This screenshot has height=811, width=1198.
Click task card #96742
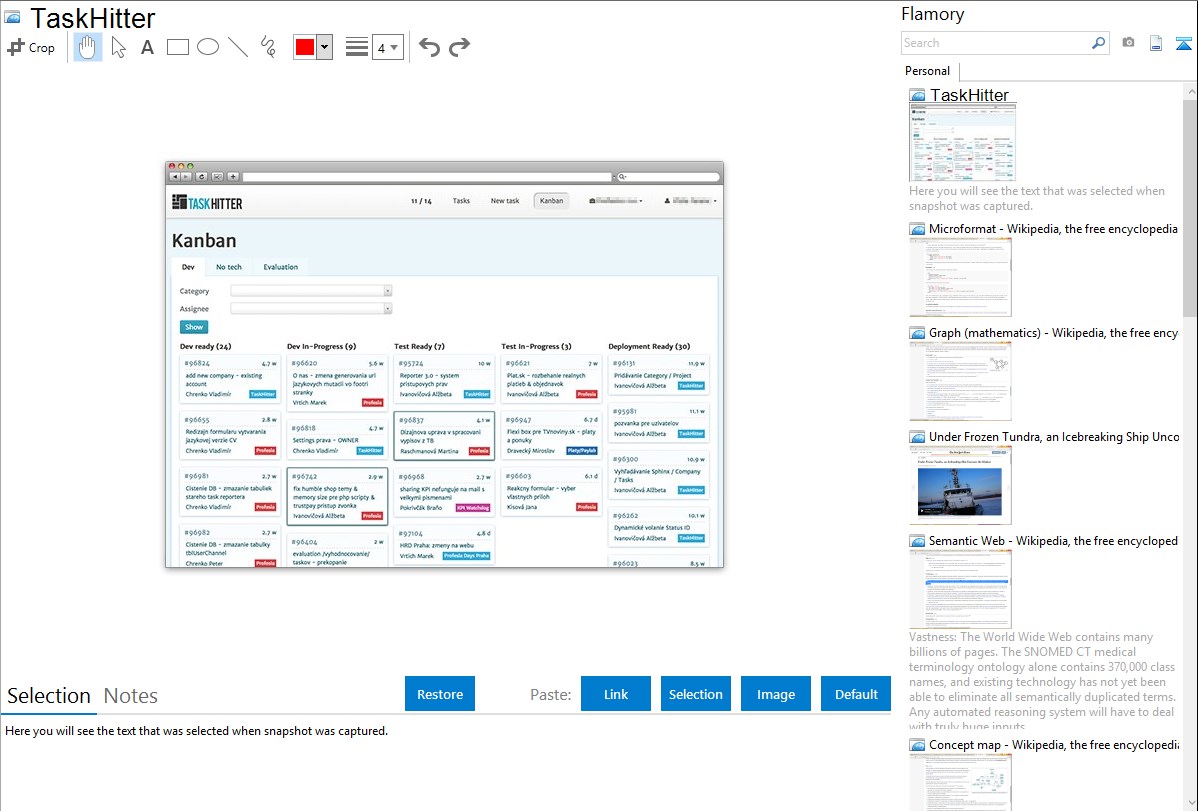tap(337, 496)
